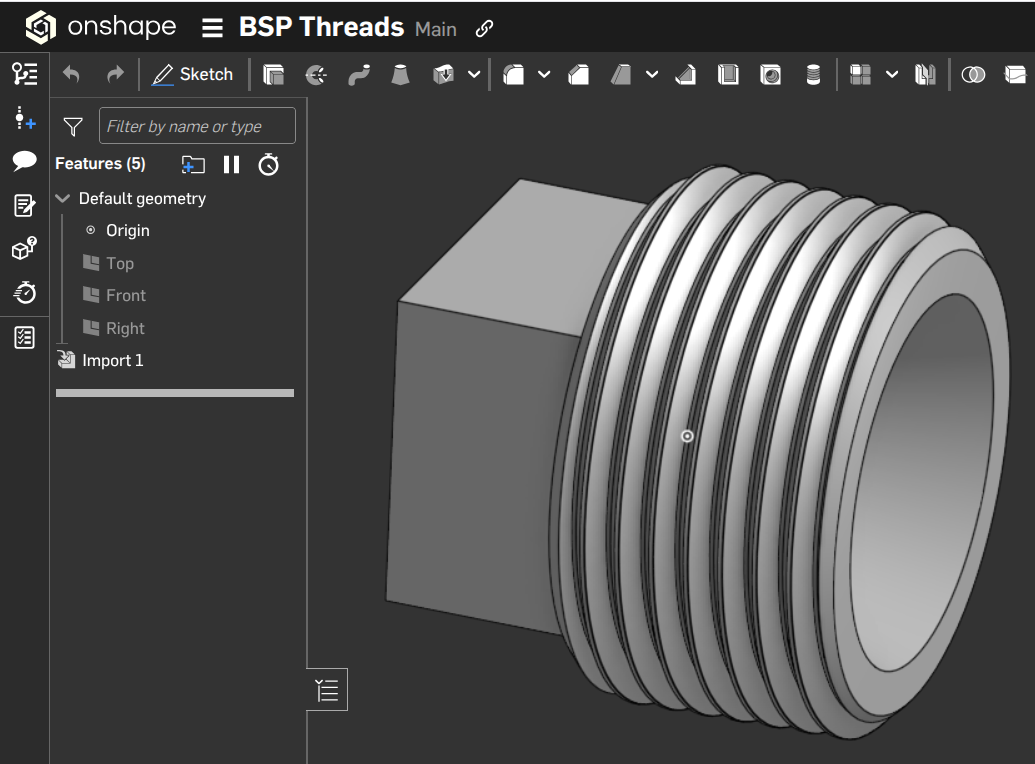The image size is (1035, 764).
Task: Show regeneration times stopwatch
Action: [268, 164]
